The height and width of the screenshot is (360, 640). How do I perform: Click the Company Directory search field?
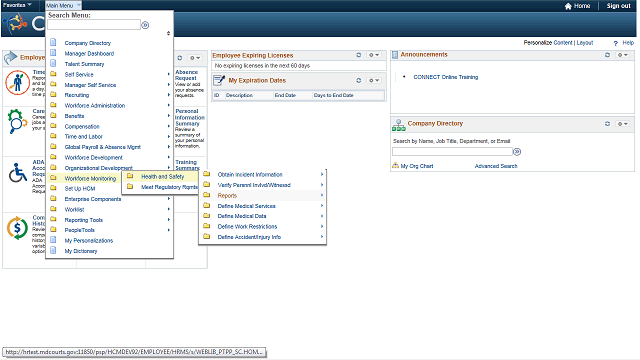(452, 152)
